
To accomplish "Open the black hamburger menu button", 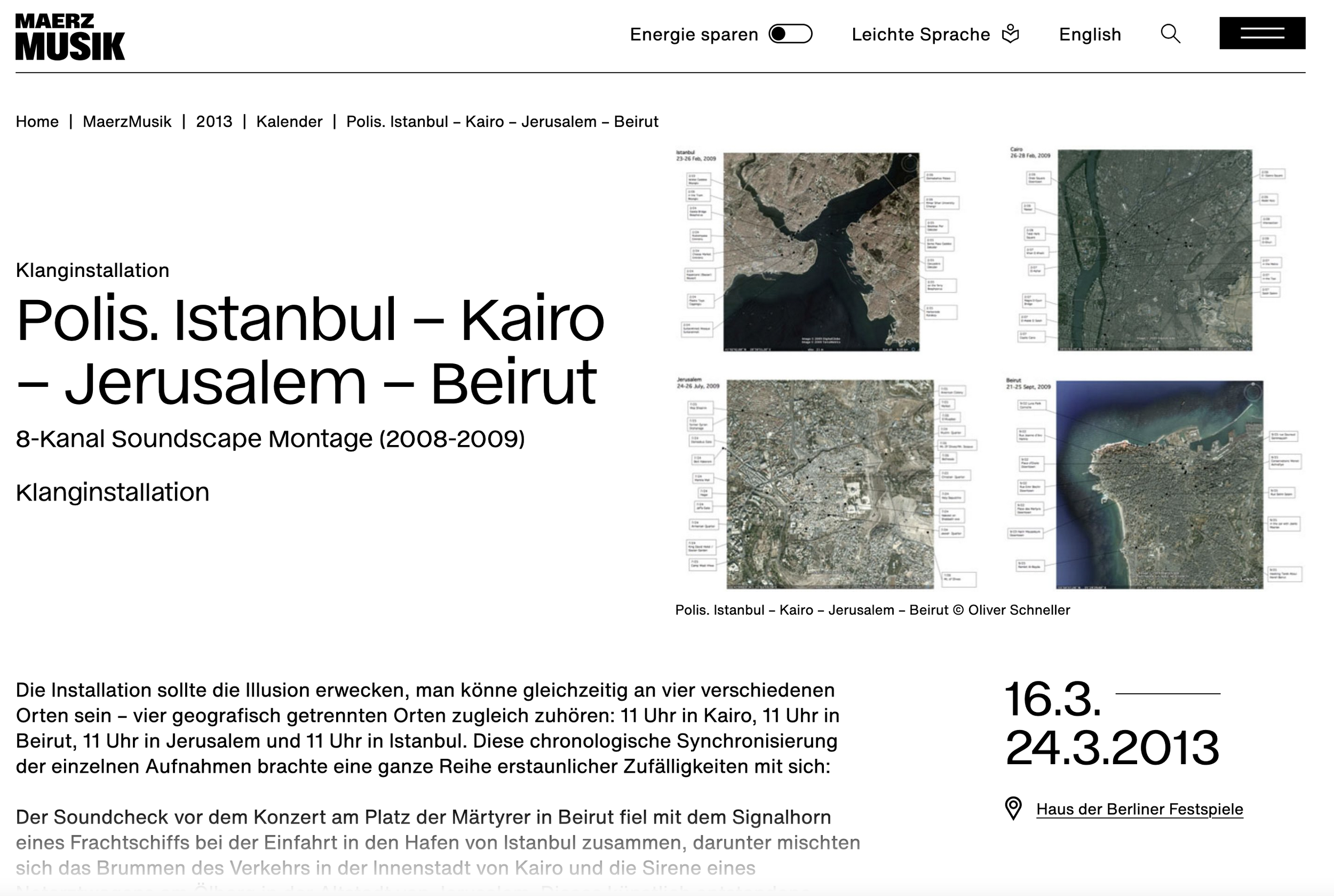I will pyautogui.click(x=1262, y=33).
